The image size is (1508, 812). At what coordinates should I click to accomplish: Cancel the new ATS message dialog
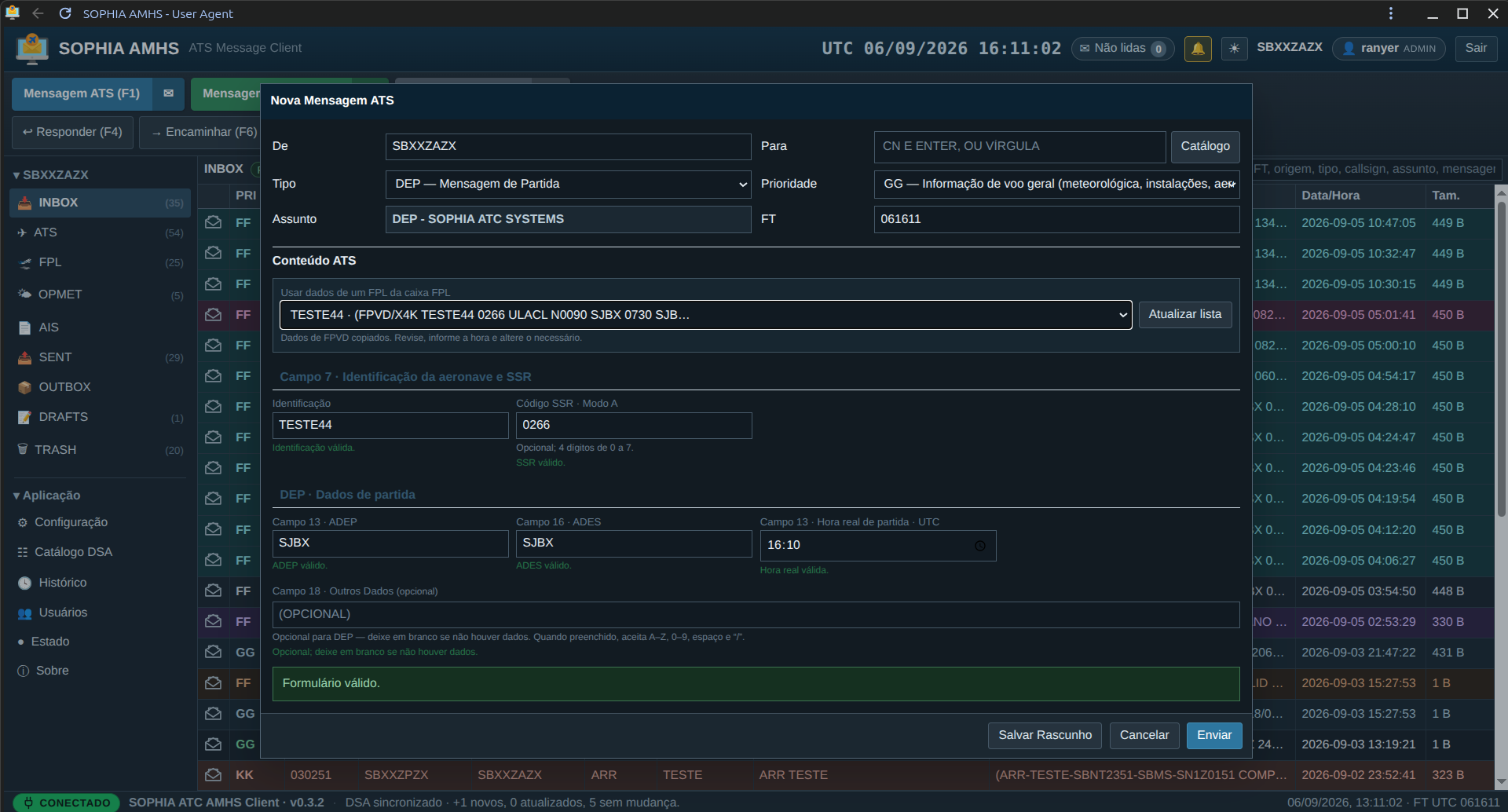[x=1144, y=735]
